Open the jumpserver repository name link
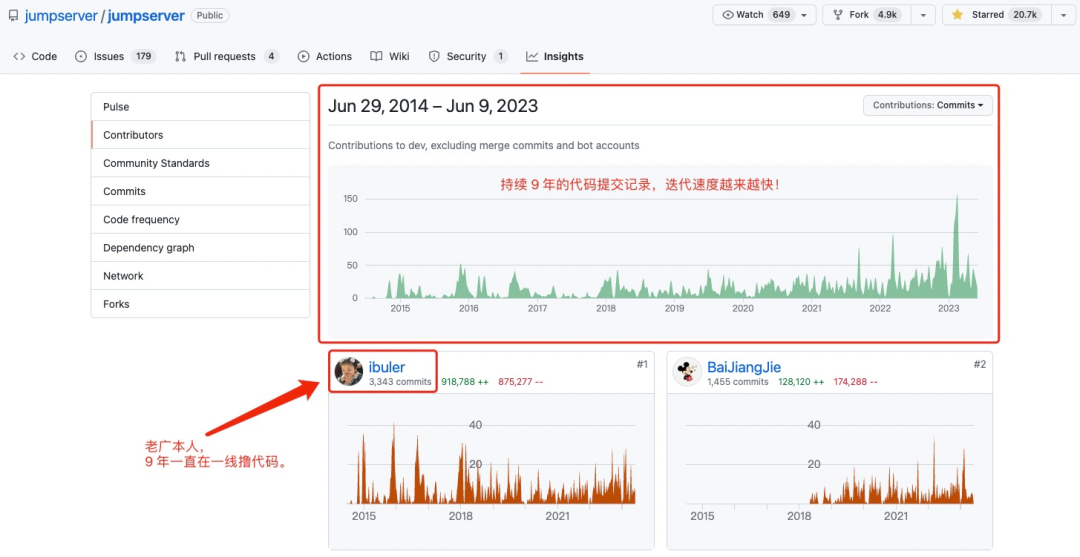1080x557 pixels. 146,15
